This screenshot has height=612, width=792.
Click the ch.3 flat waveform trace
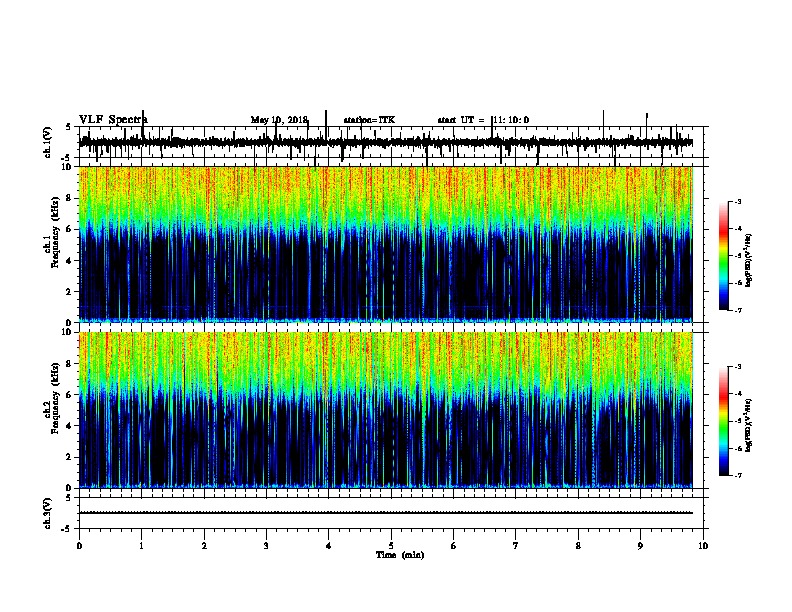386,513
